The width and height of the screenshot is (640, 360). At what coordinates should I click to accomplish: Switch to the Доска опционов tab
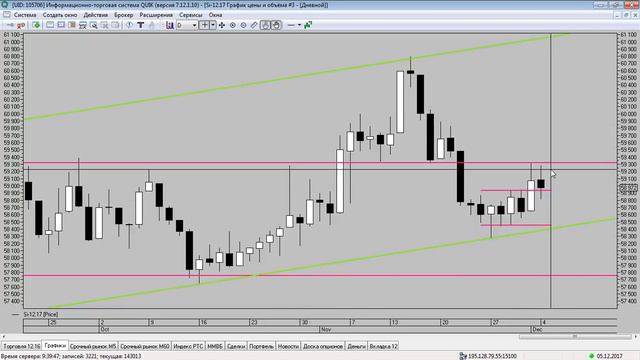(x=323, y=346)
